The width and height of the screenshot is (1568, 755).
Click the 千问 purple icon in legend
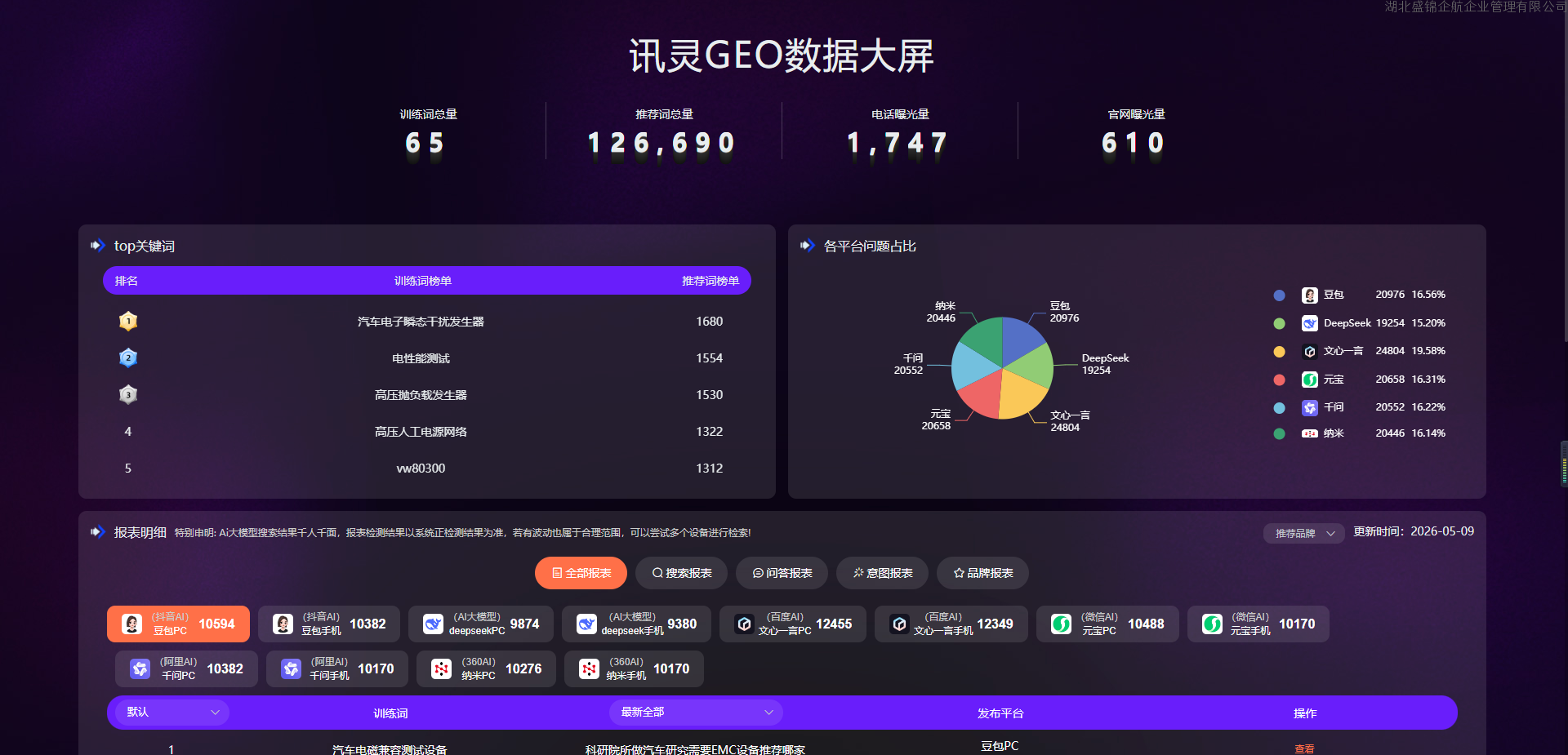[1310, 407]
